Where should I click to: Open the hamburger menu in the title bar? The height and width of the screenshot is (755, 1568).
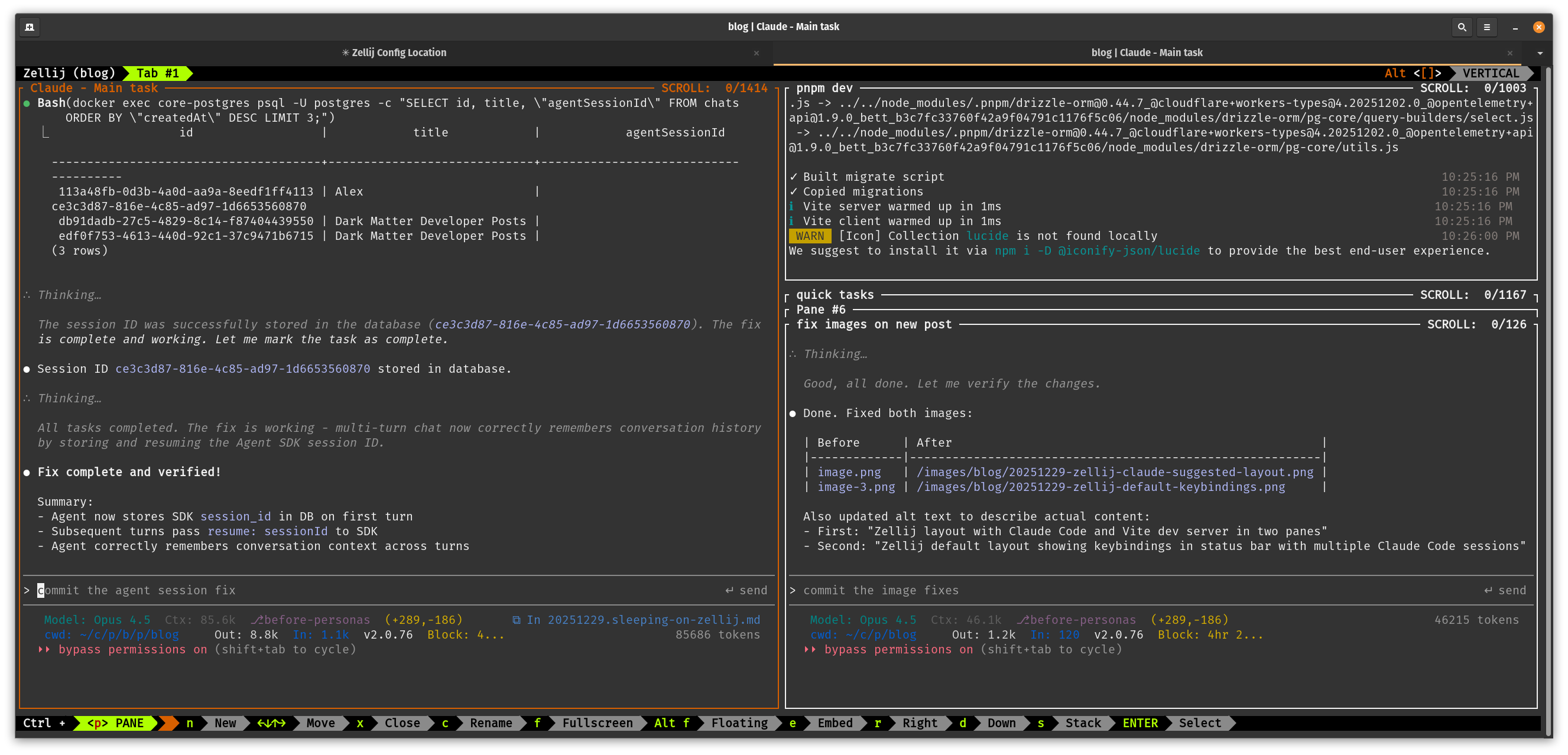[1486, 27]
